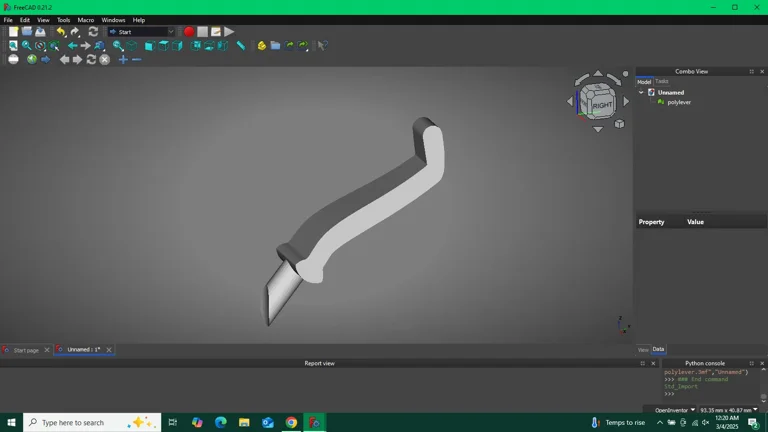Collapse the Unnamed document tree node

click(x=642, y=93)
